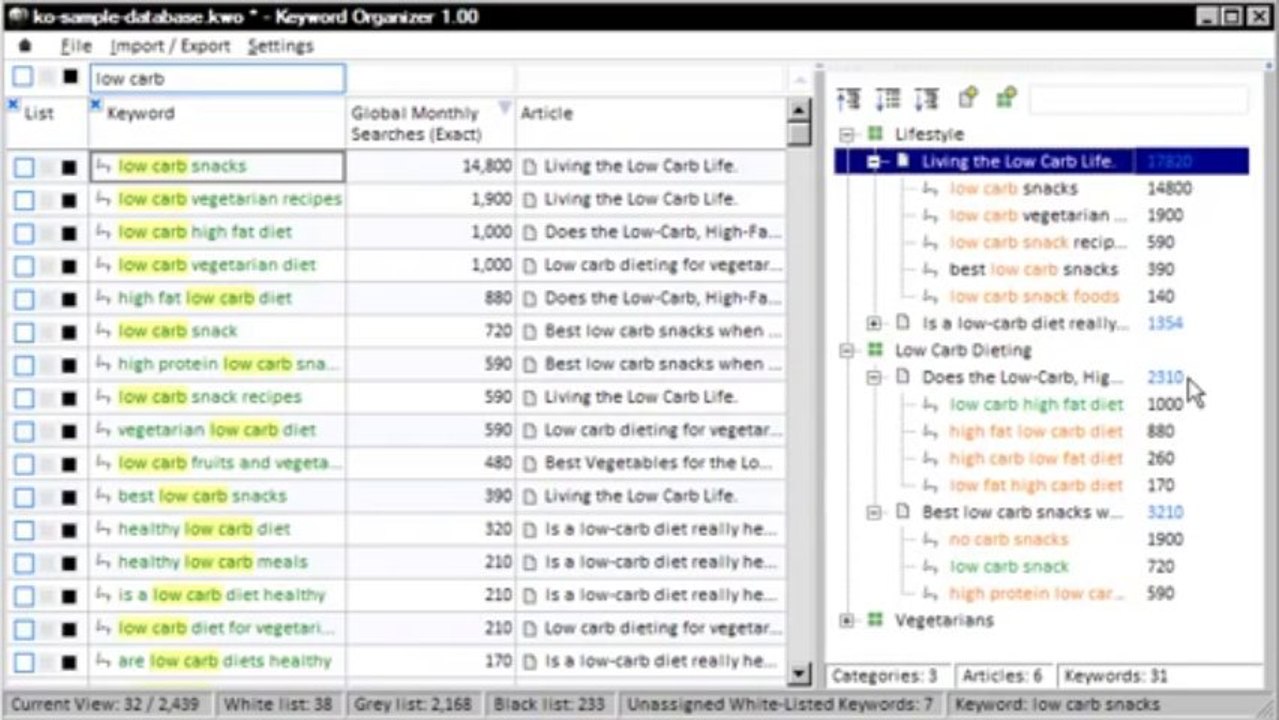Check the white-list box for best low carb snacks row

coord(23,497)
